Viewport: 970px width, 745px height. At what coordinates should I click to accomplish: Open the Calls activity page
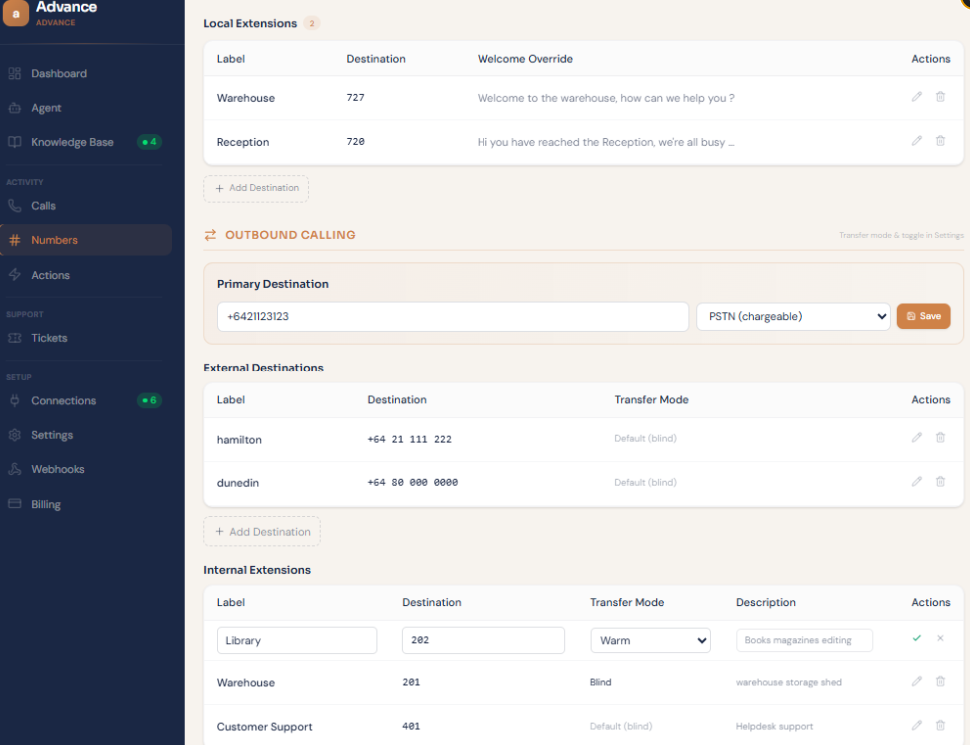pyautogui.click(x=43, y=206)
